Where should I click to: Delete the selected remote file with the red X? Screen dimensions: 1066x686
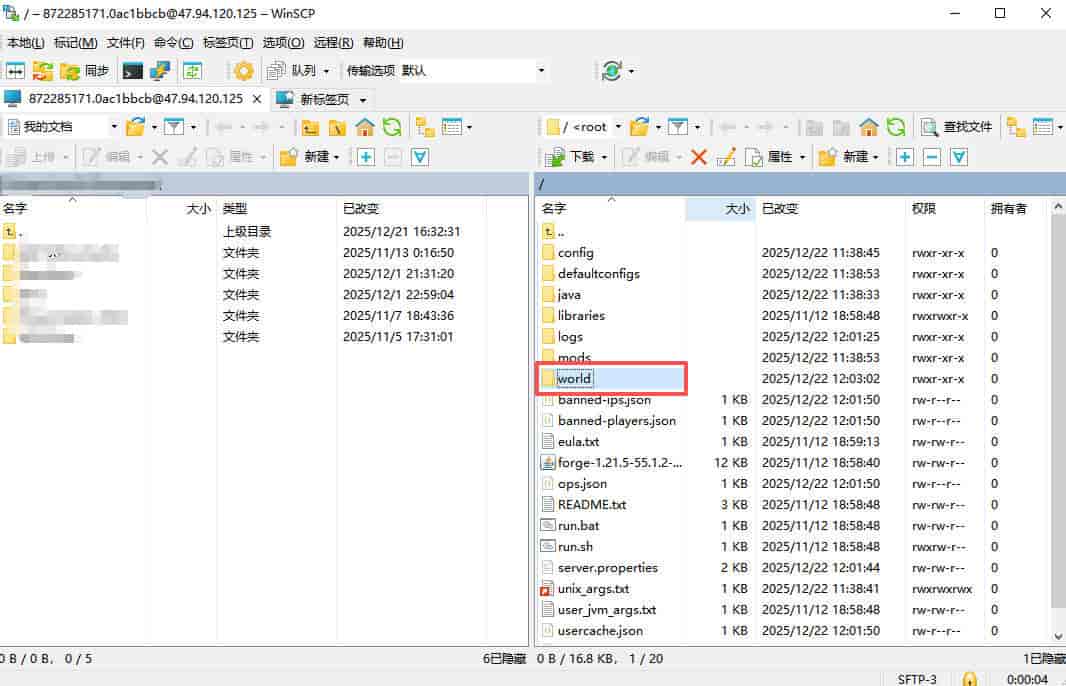point(699,157)
